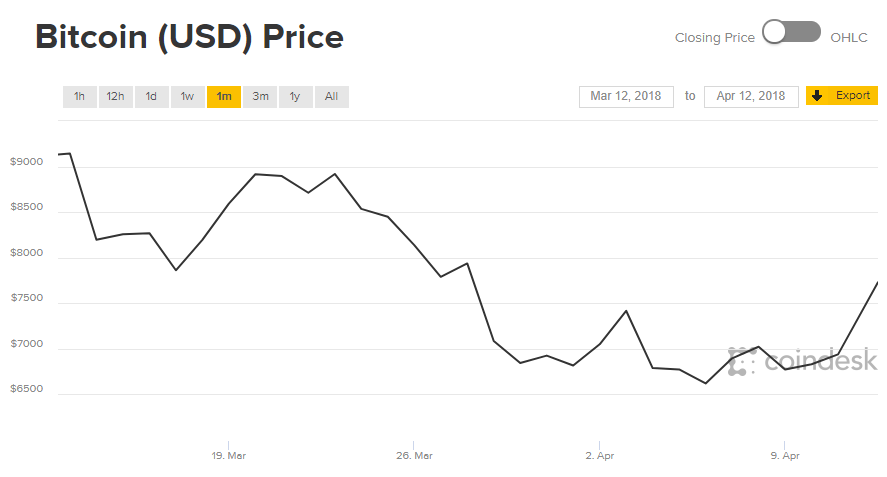Image resolution: width=887 pixels, height=477 pixels.
Task: Click the price line peak near $9000
Action: pyautogui.click(x=70, y=153)
